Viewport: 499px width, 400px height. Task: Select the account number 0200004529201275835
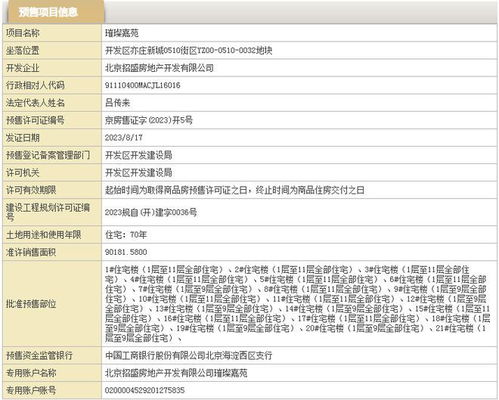[145, 390]
